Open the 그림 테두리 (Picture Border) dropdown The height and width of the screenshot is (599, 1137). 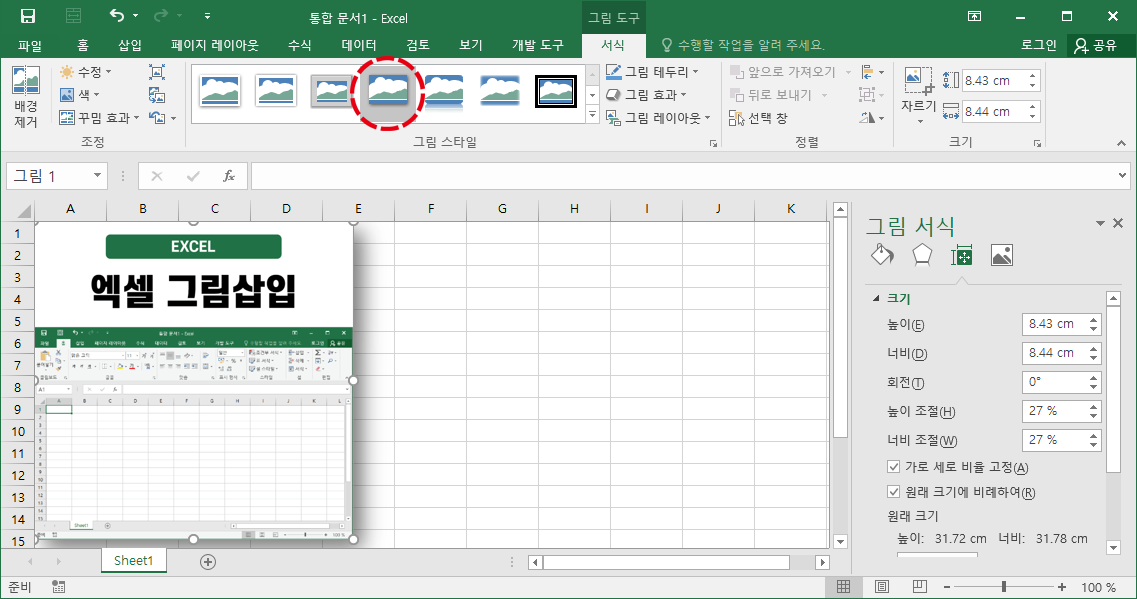652,72
